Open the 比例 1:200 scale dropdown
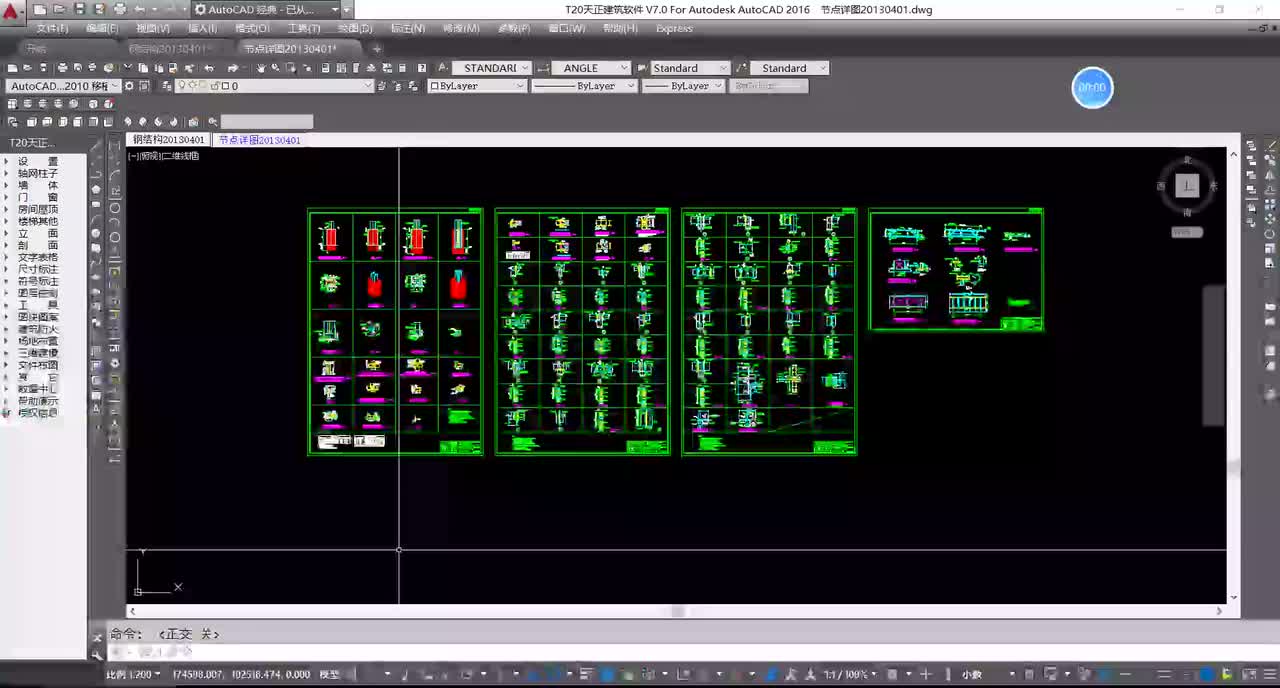 133,674
